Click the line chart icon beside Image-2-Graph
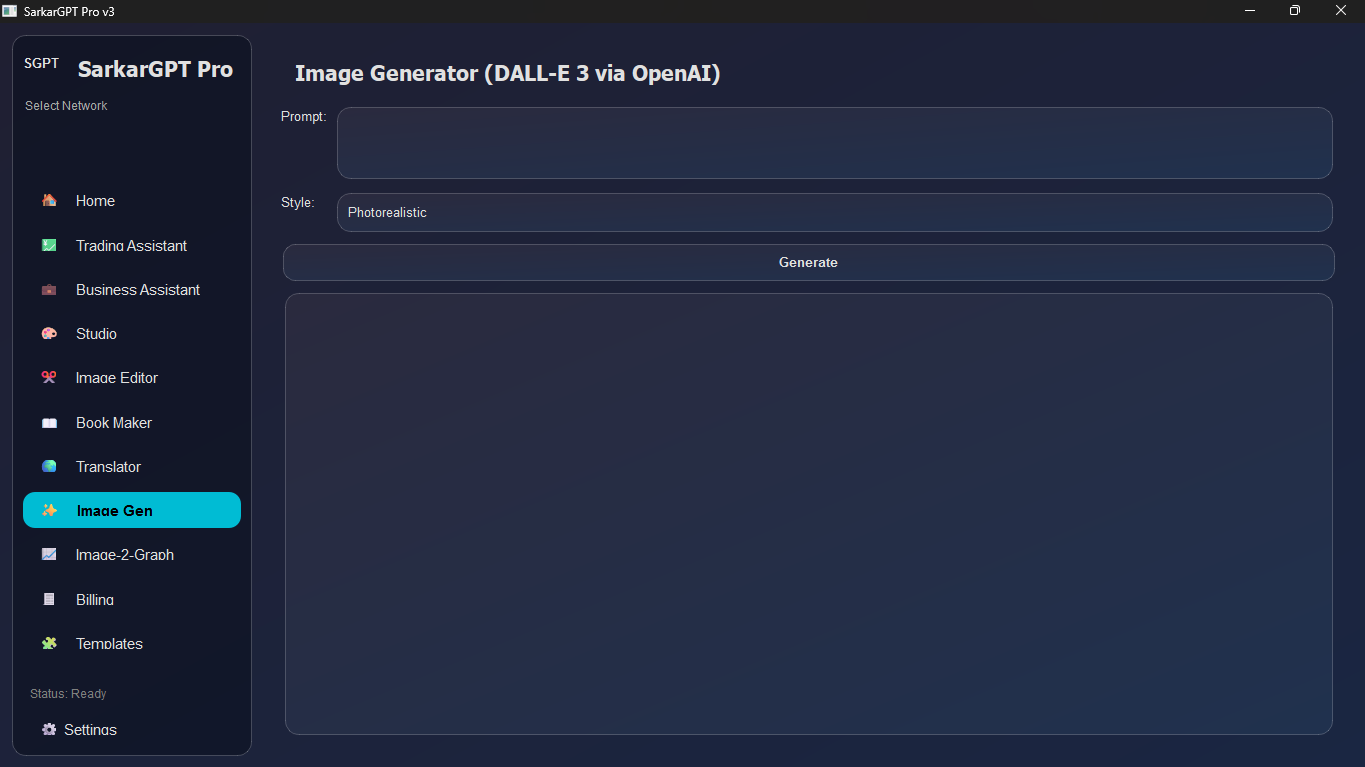1365x767 pixels. tap(49, 554)
